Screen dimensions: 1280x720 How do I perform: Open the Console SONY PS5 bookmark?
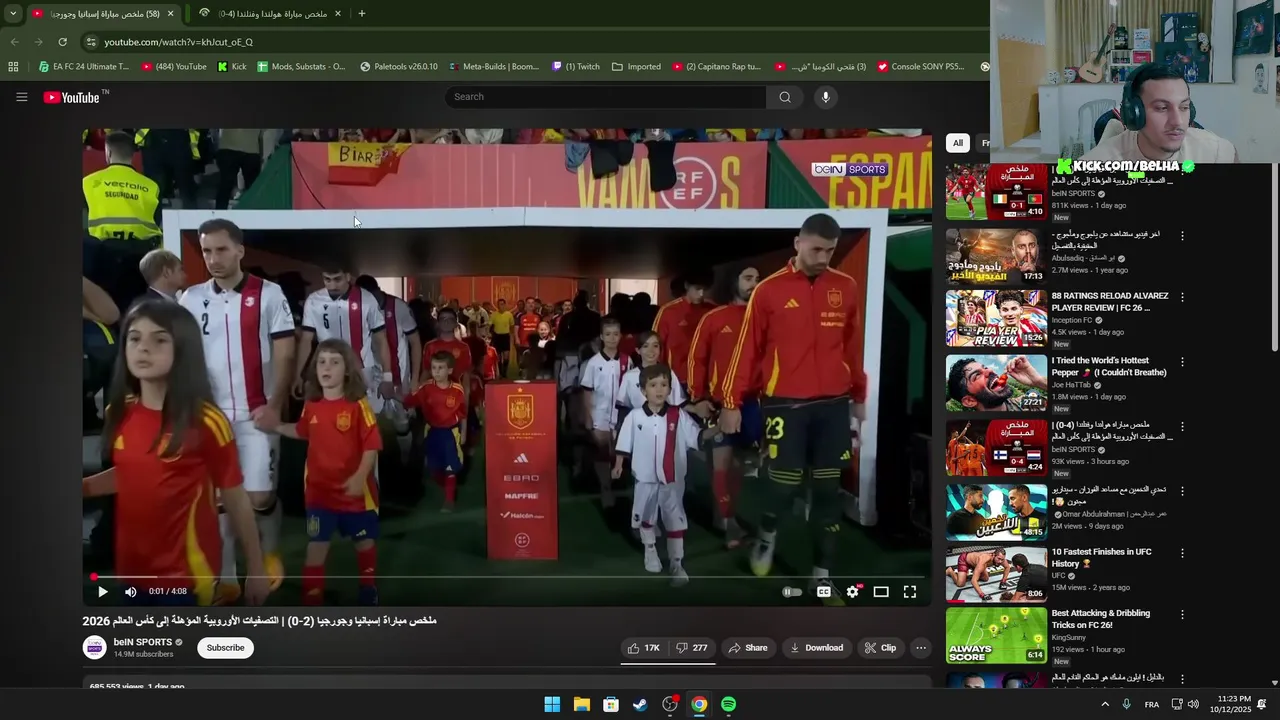921,67
